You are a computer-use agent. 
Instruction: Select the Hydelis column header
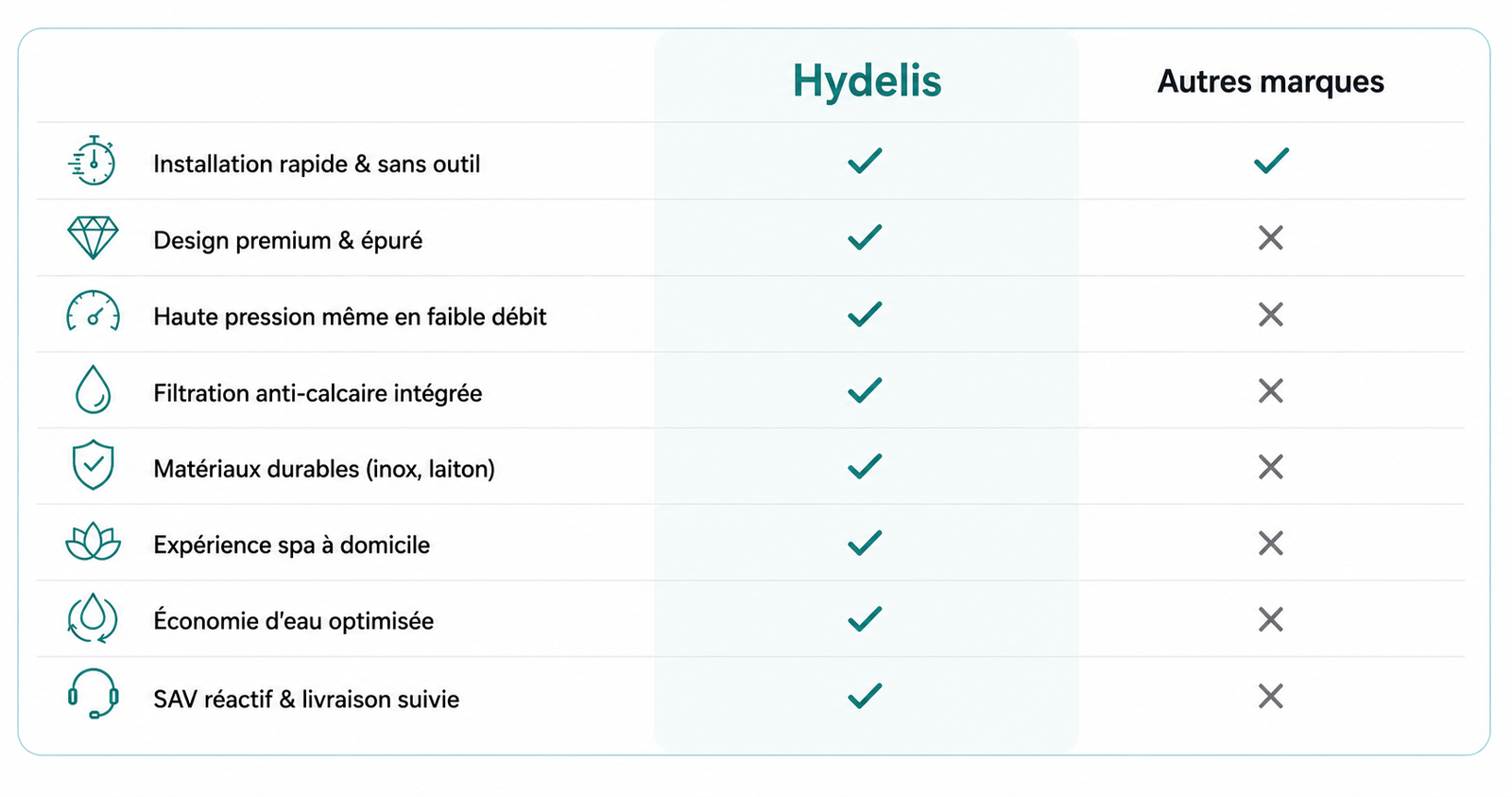point(867,80)
